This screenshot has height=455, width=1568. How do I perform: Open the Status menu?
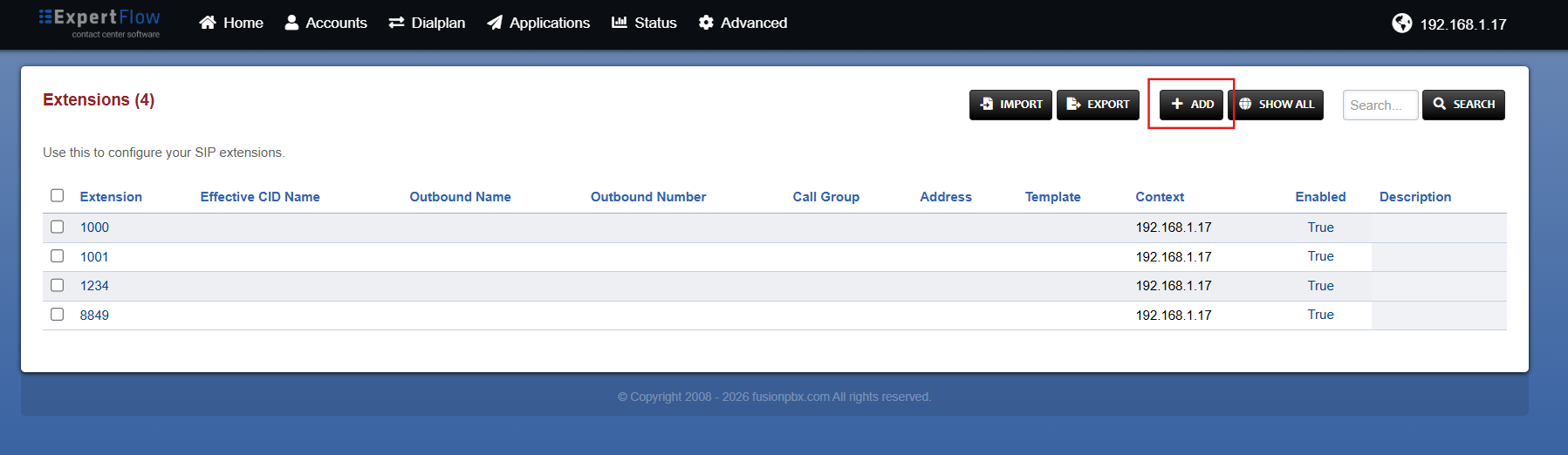(644, 23)
